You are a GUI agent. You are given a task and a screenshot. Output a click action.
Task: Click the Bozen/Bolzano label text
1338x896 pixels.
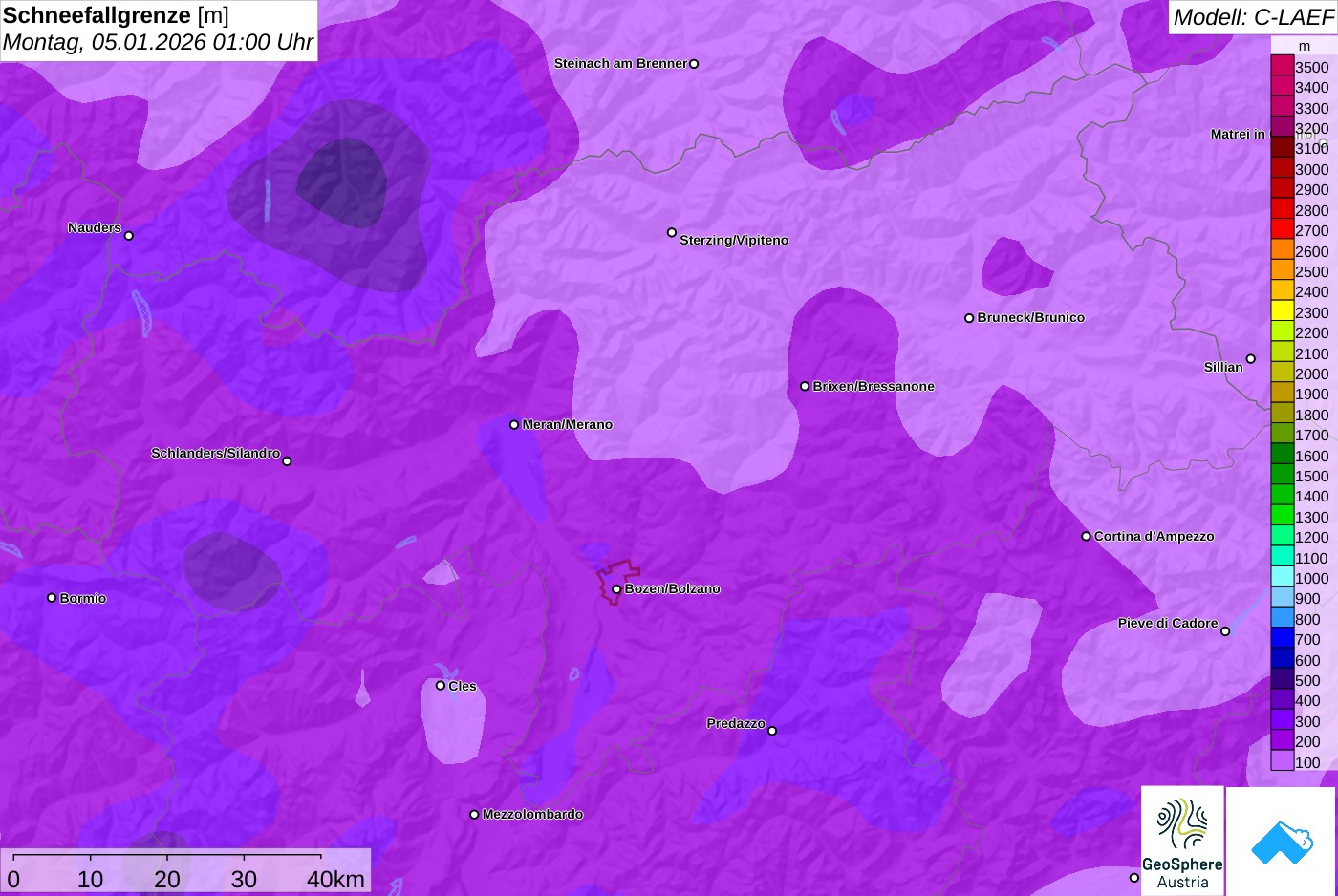673,589
